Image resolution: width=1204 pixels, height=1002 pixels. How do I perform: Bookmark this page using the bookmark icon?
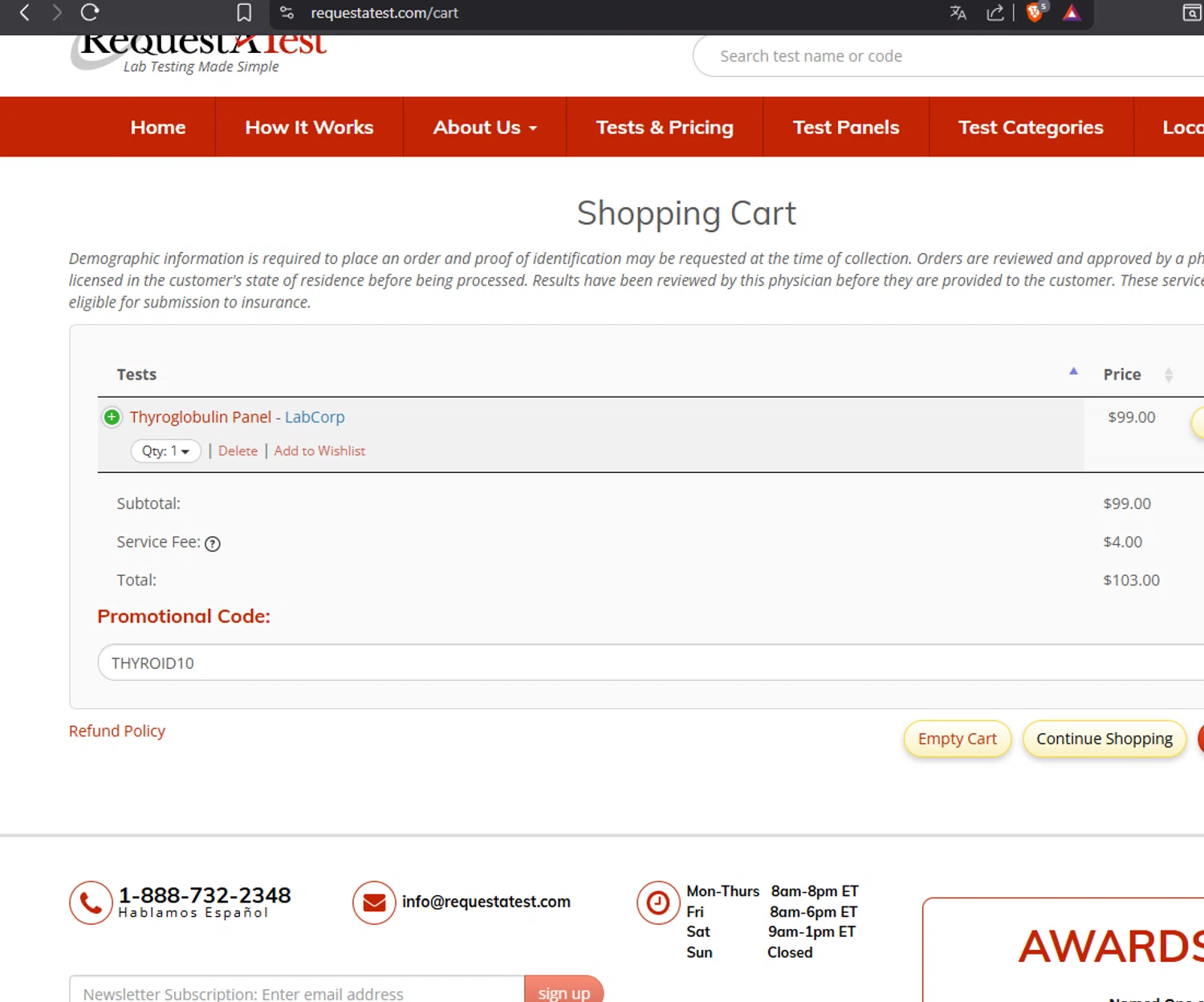pyautogui.click(x=244, y=13)
